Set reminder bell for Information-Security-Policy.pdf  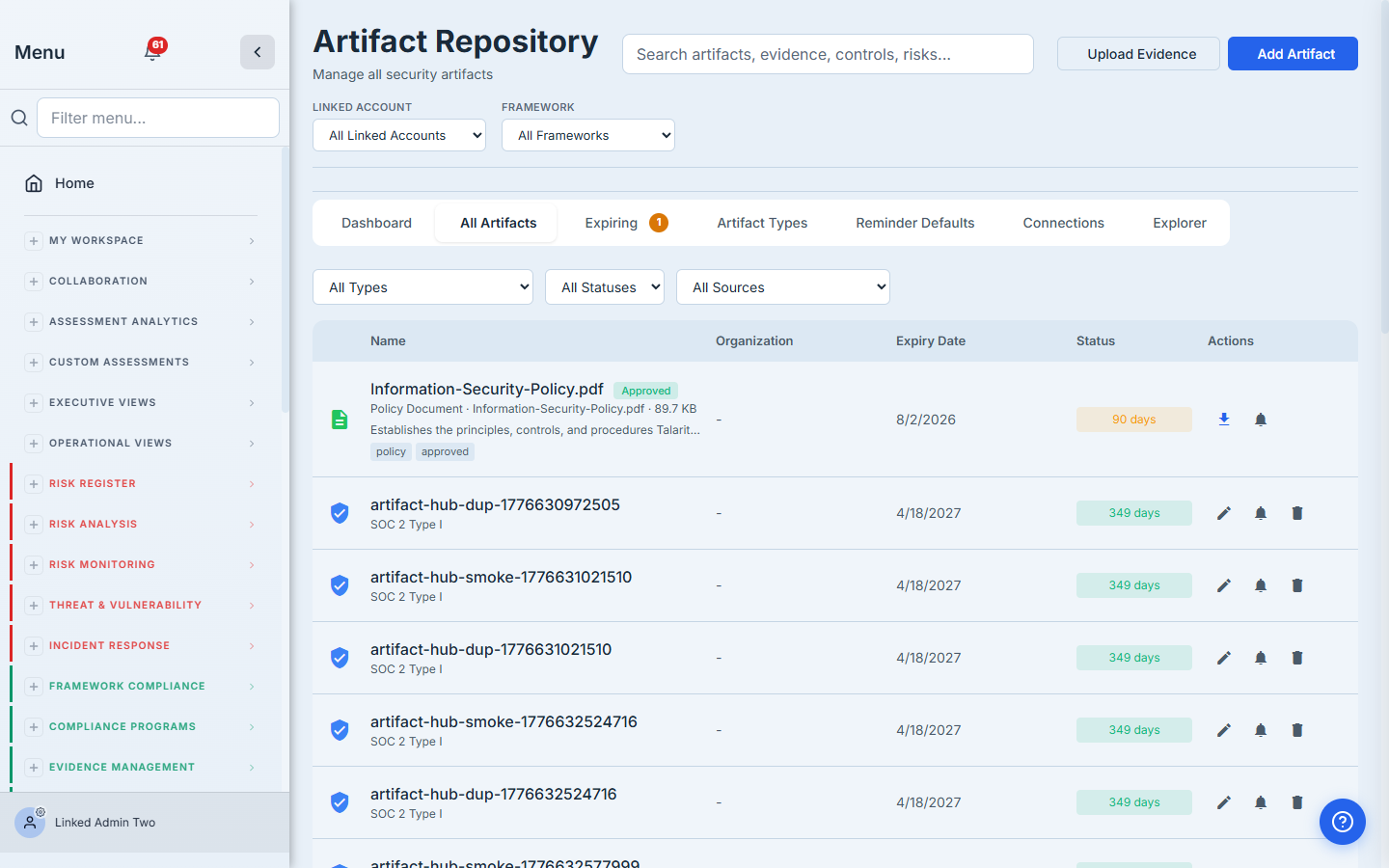tap(1261, 420)
